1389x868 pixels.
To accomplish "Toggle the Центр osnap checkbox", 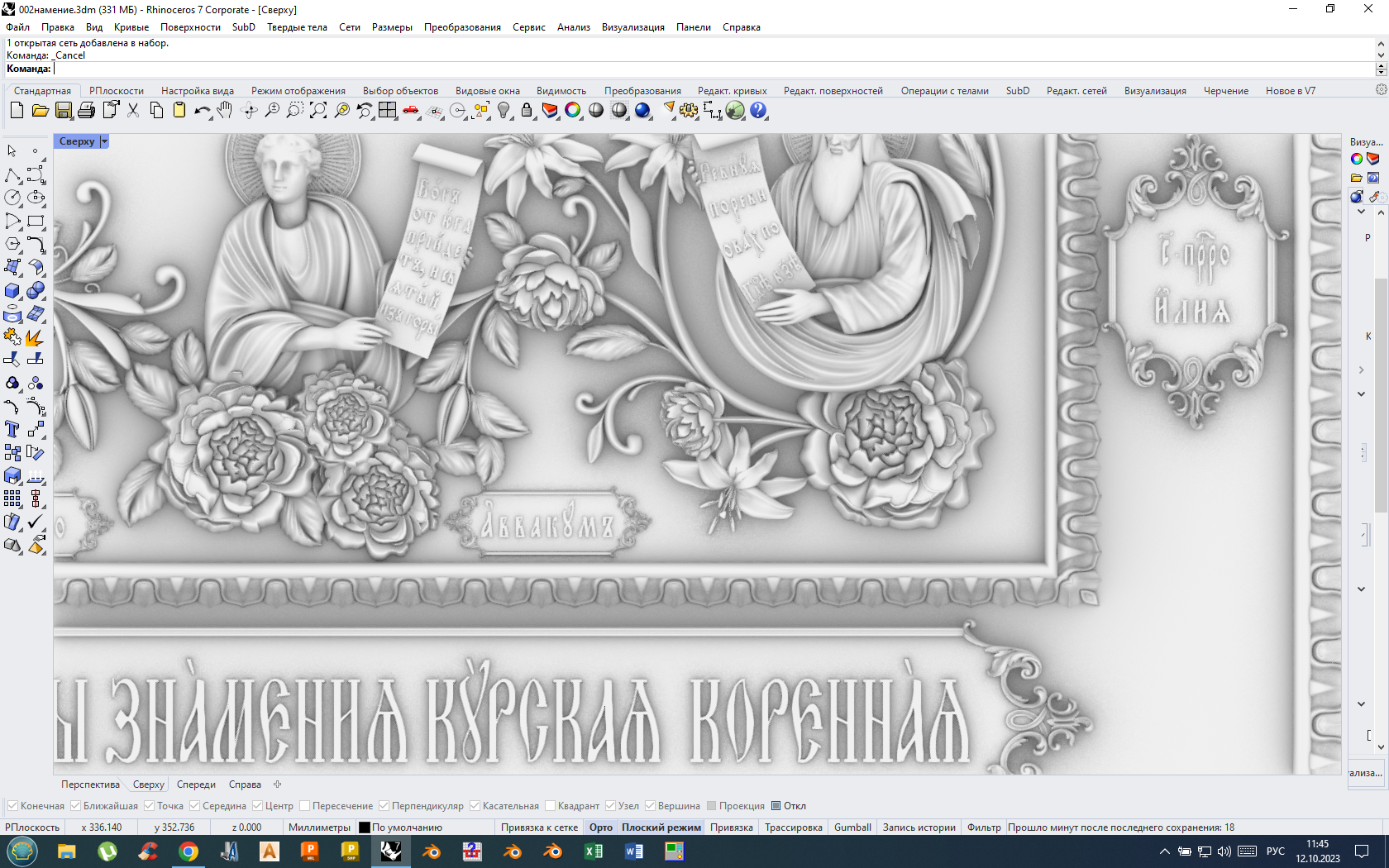I will (257, 806).
